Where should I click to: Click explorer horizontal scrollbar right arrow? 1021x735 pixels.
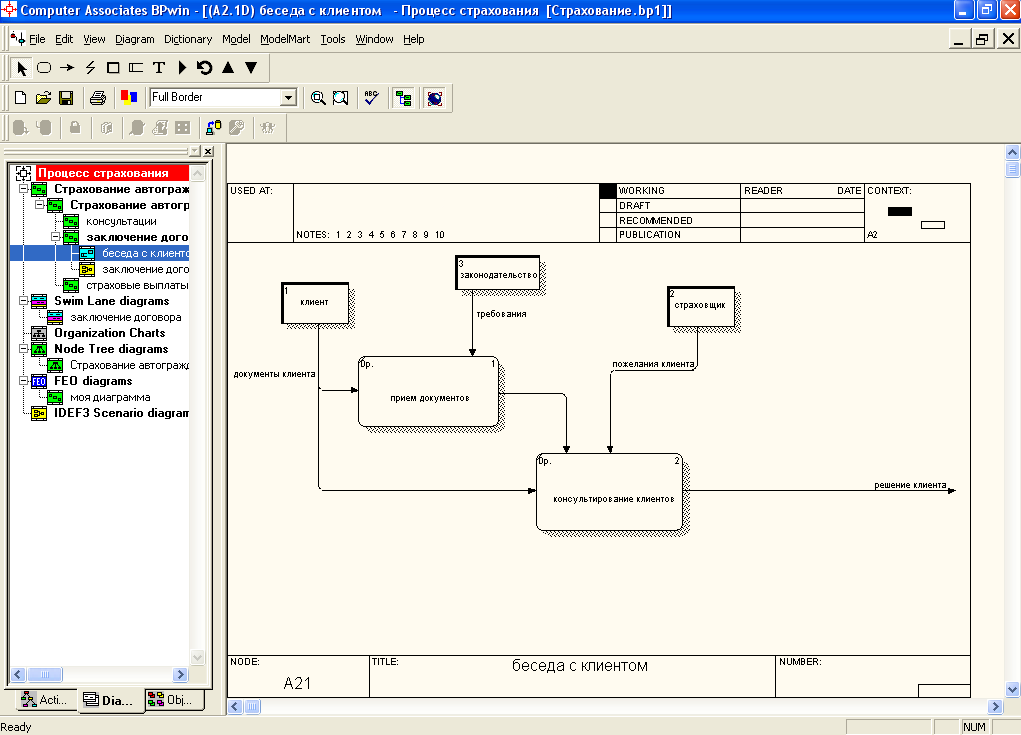point(180,674)
